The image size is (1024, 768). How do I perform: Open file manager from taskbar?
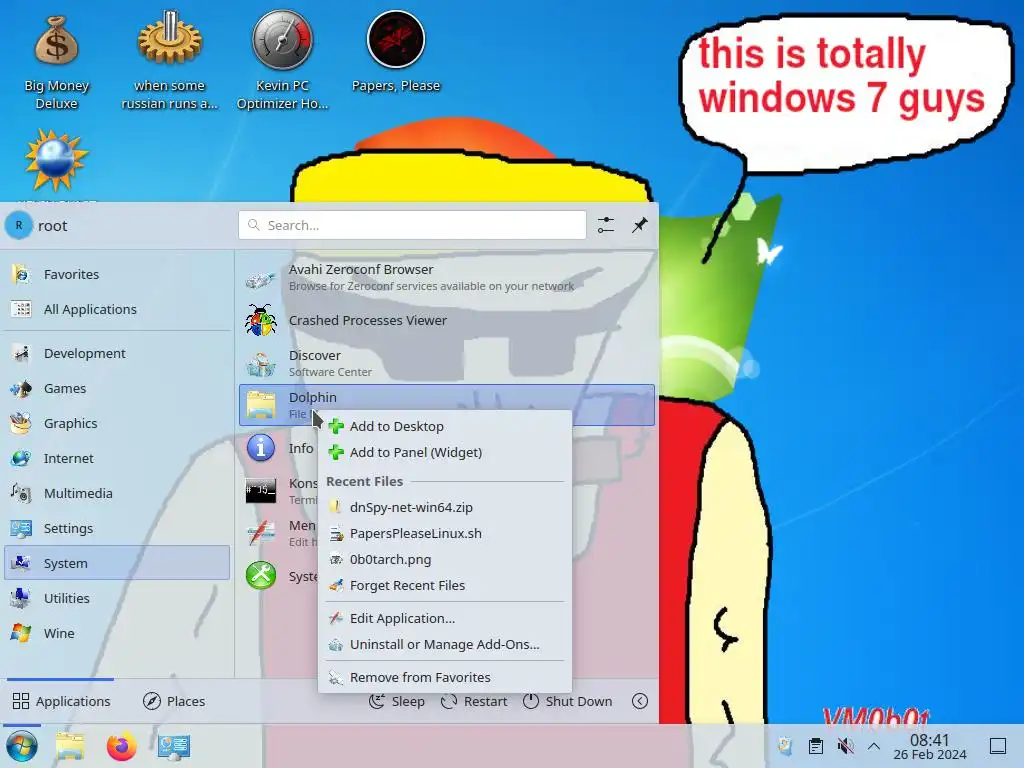pos(70,746)
